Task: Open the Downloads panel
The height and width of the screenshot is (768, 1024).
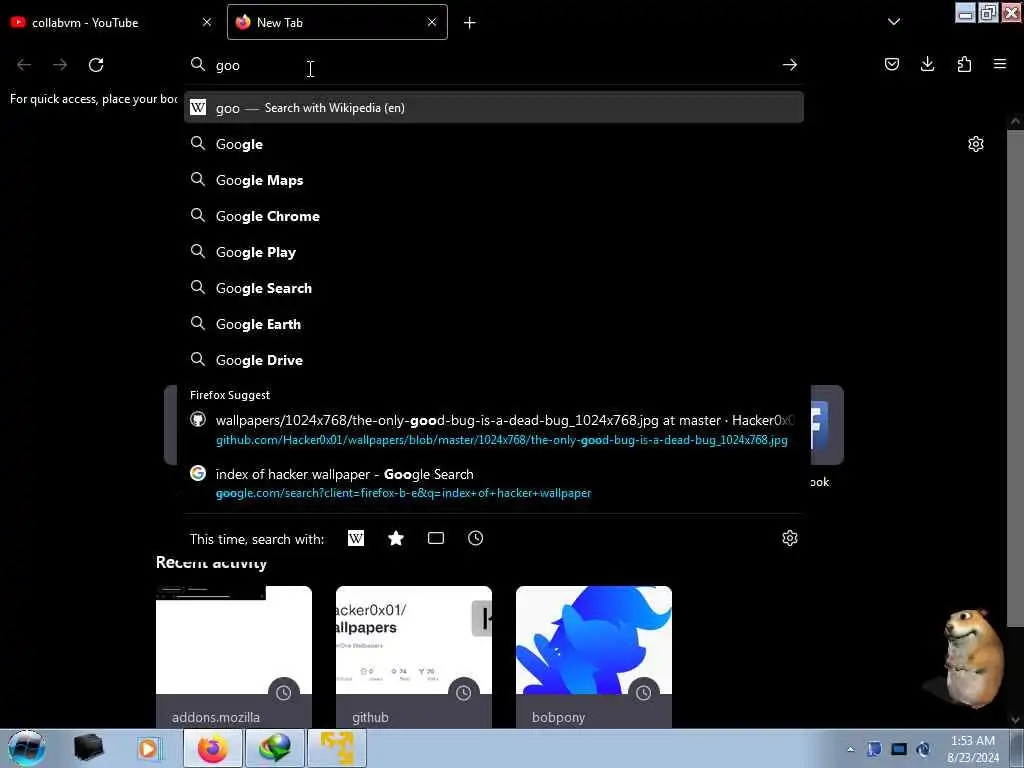Action: coord(927,64)
